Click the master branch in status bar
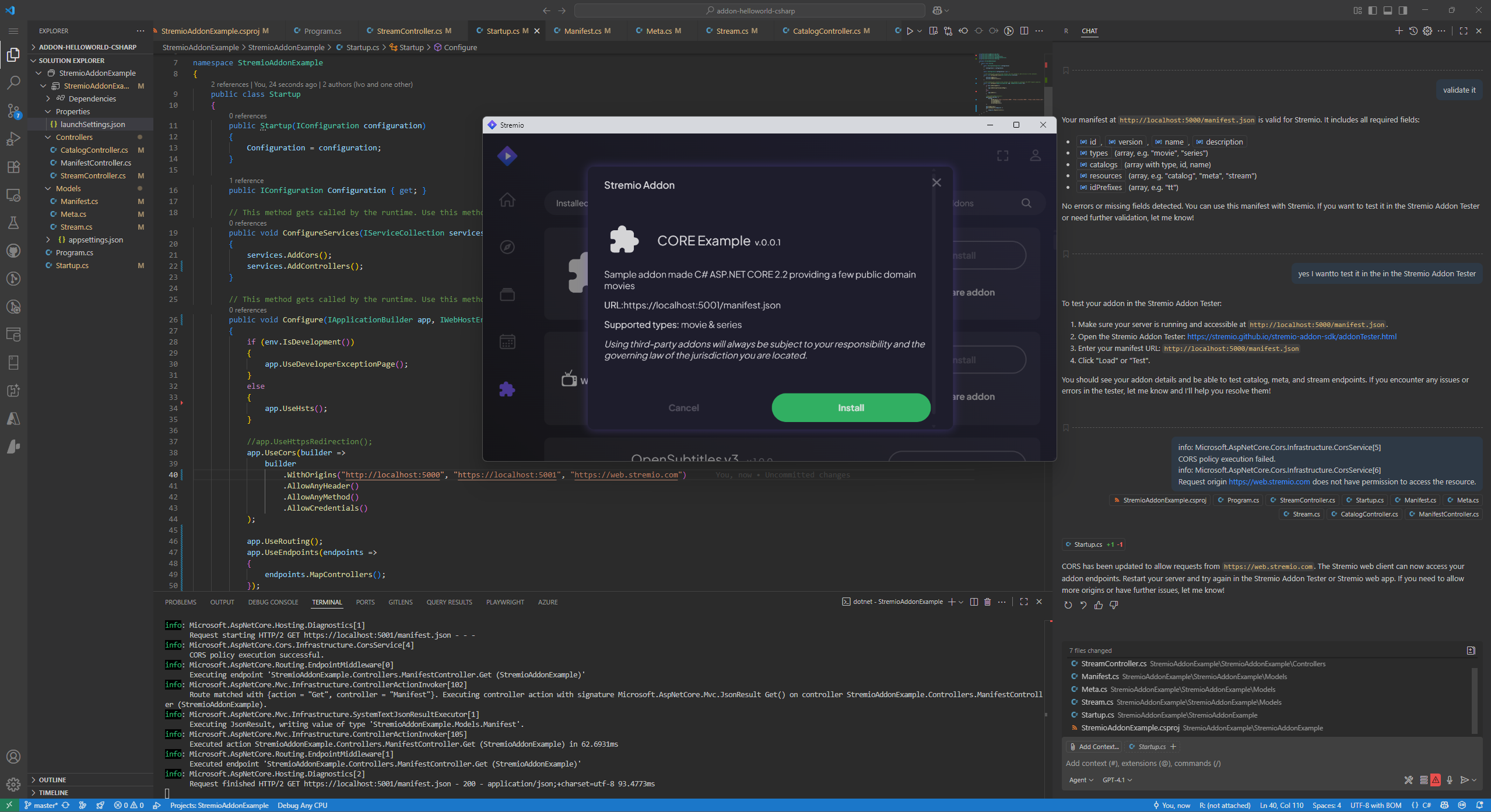This screenshot has height=812, width=1491. (41, 805)
